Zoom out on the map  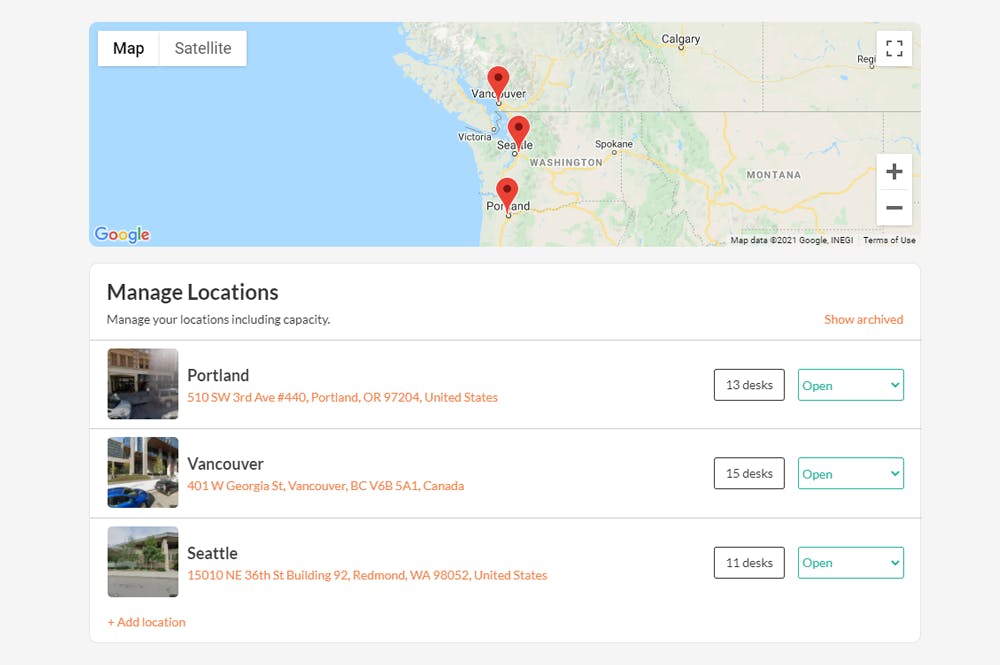(894, 207)
